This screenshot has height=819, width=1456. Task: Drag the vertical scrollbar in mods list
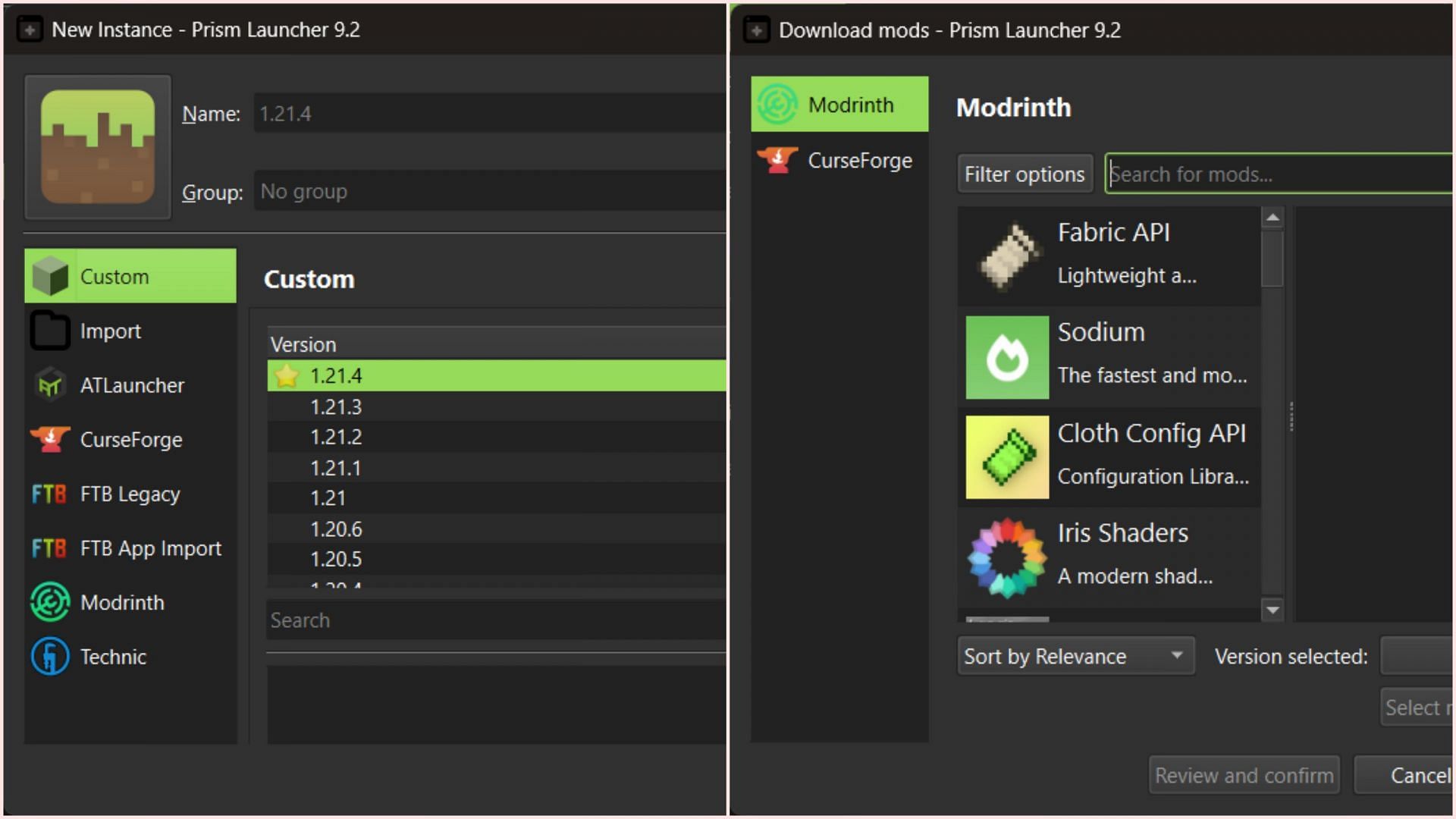point(1272,255)
